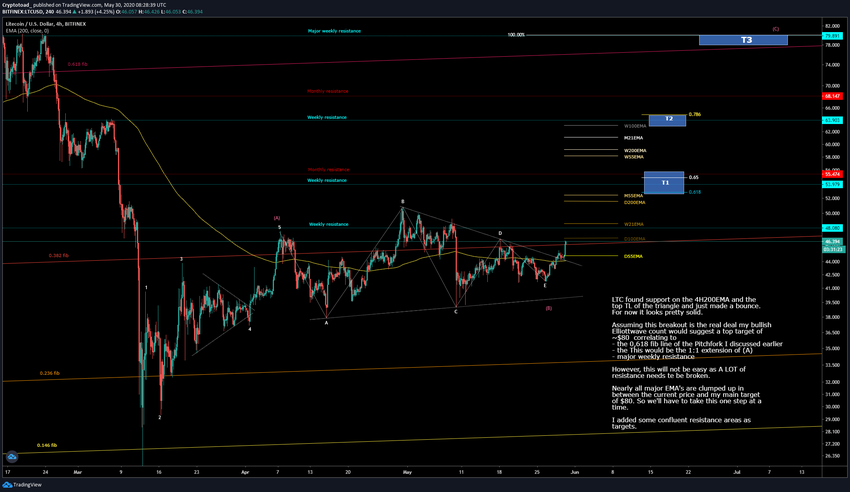850x492 pixels.
Task: Click the 0.236 fib pitchfork label
Action: point(49,373)
